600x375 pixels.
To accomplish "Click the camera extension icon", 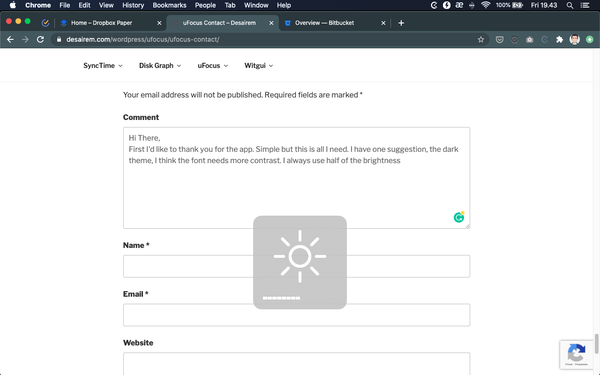I will pos(530,39).
